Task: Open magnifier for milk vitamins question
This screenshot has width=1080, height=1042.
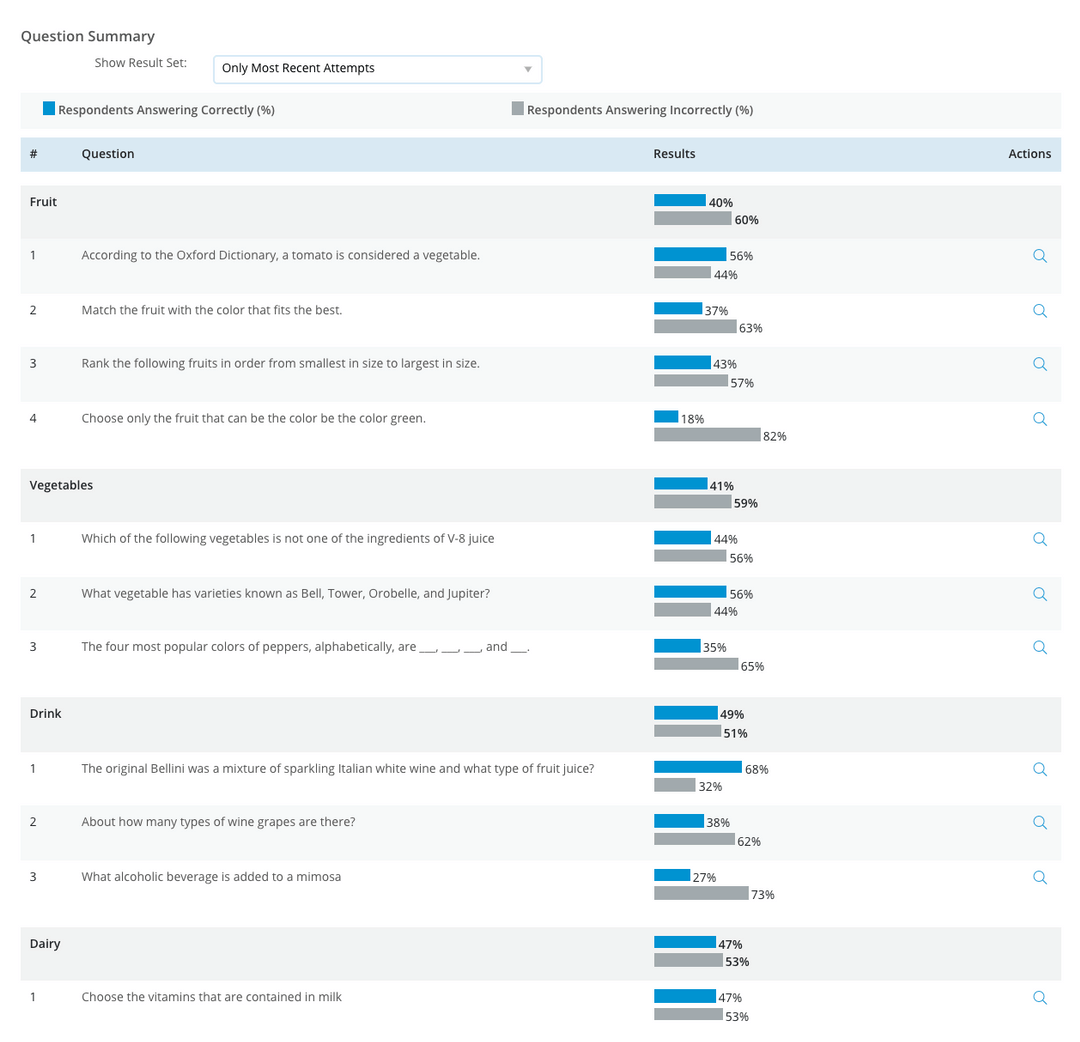Action: coord(1040,998)
